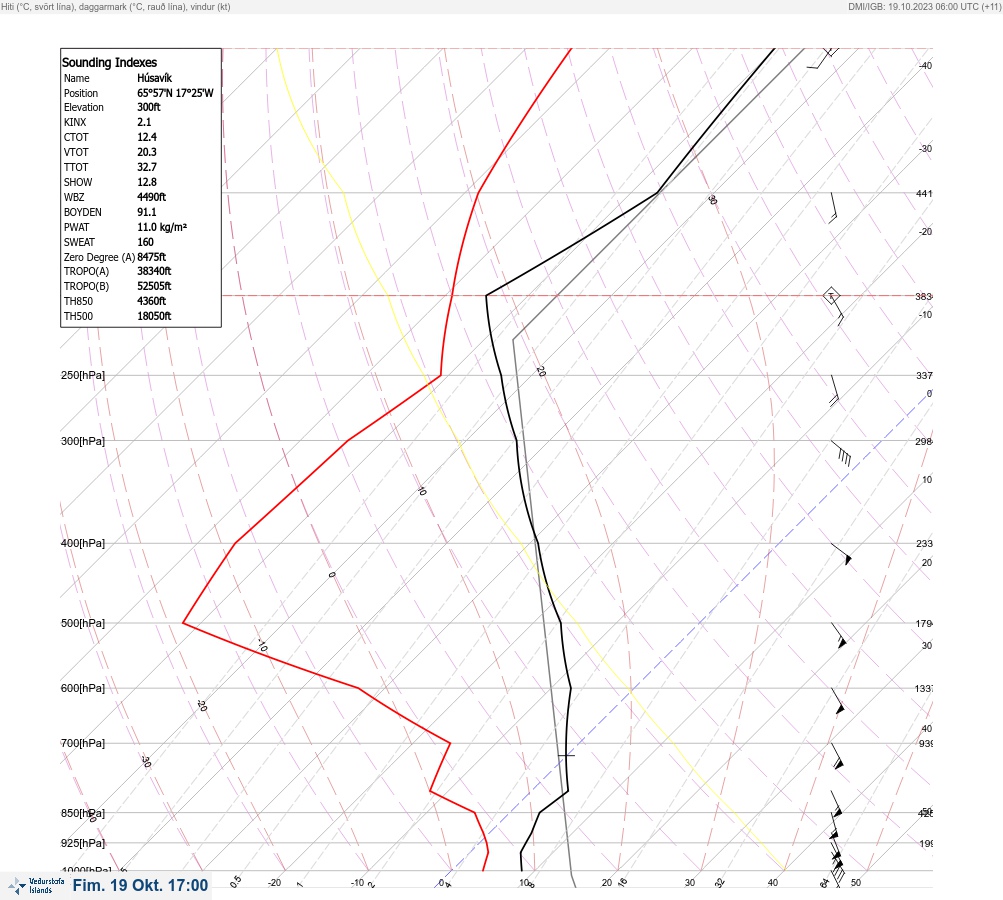Click the diamond tropopause marker on red dashed line
Screen dimensions: 1003x900
pyautogui.click(x=831, y=296)
